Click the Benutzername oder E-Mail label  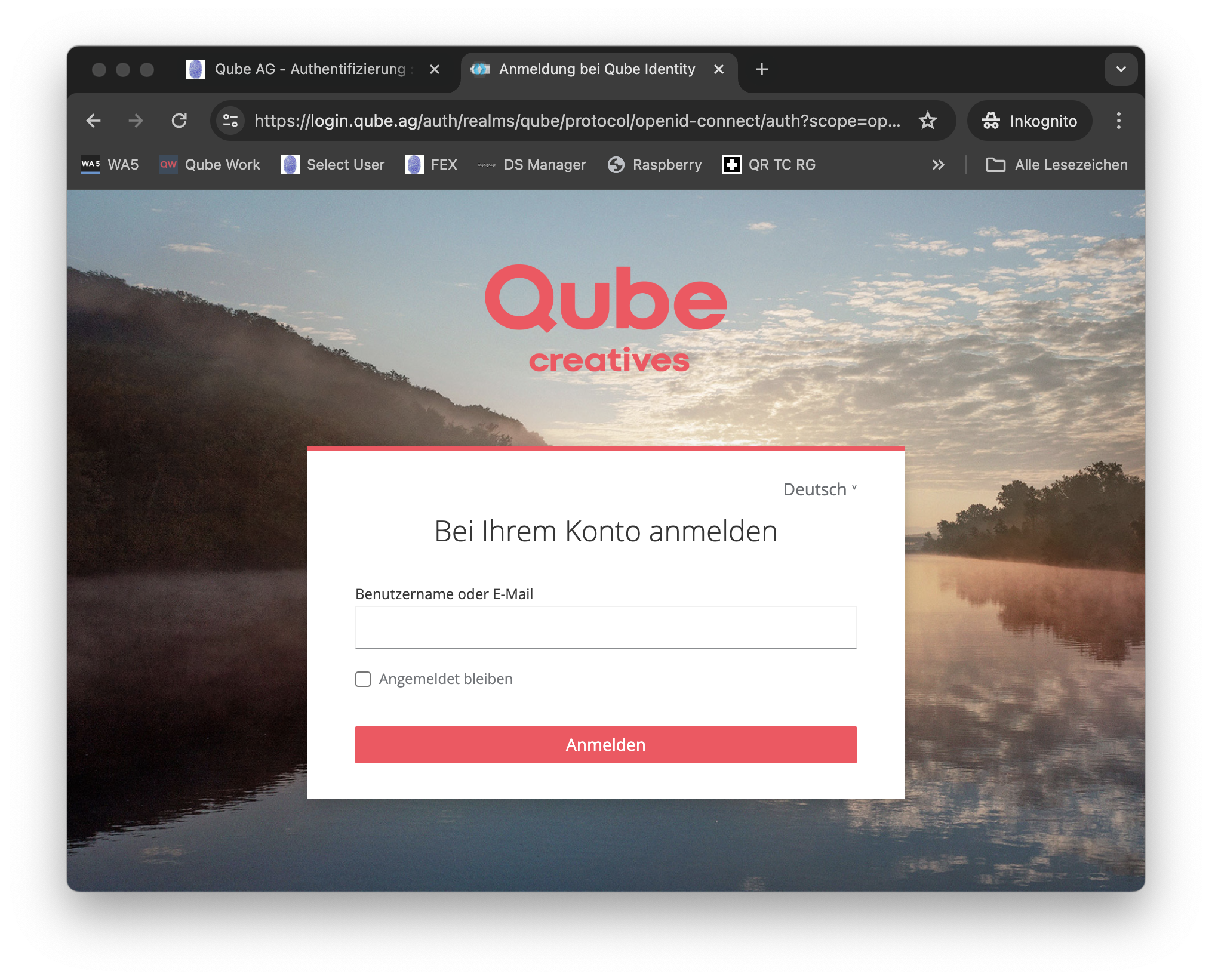pyautogui.click(x=444, y=594)
